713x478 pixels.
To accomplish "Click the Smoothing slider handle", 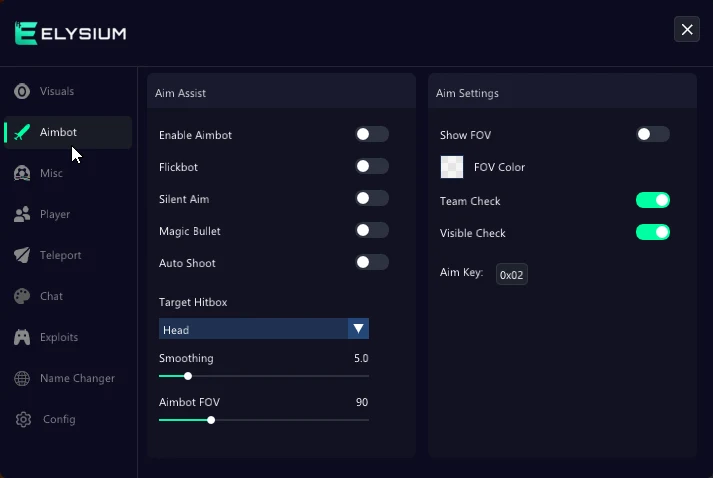I will coord(188,376).
